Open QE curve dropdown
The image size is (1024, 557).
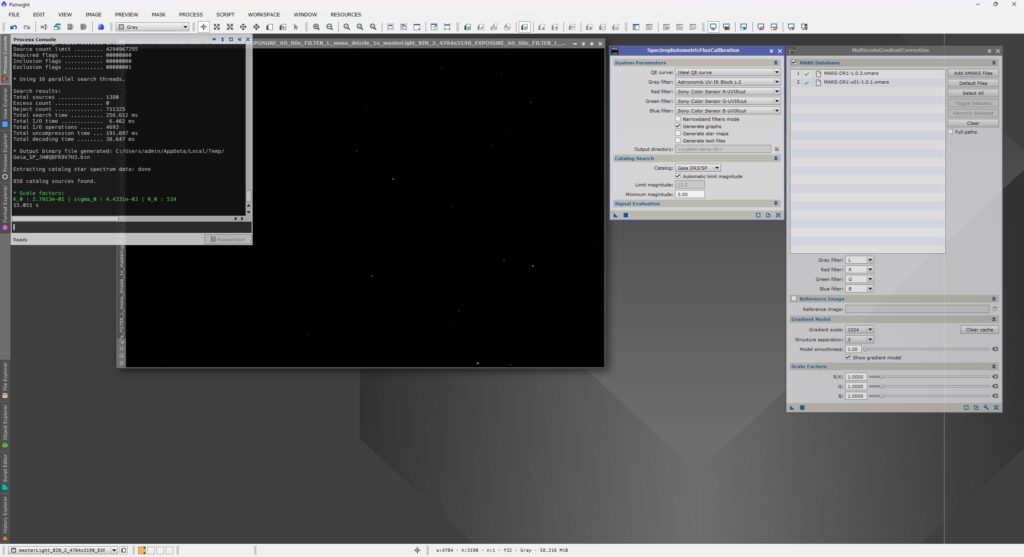point(728,72)
